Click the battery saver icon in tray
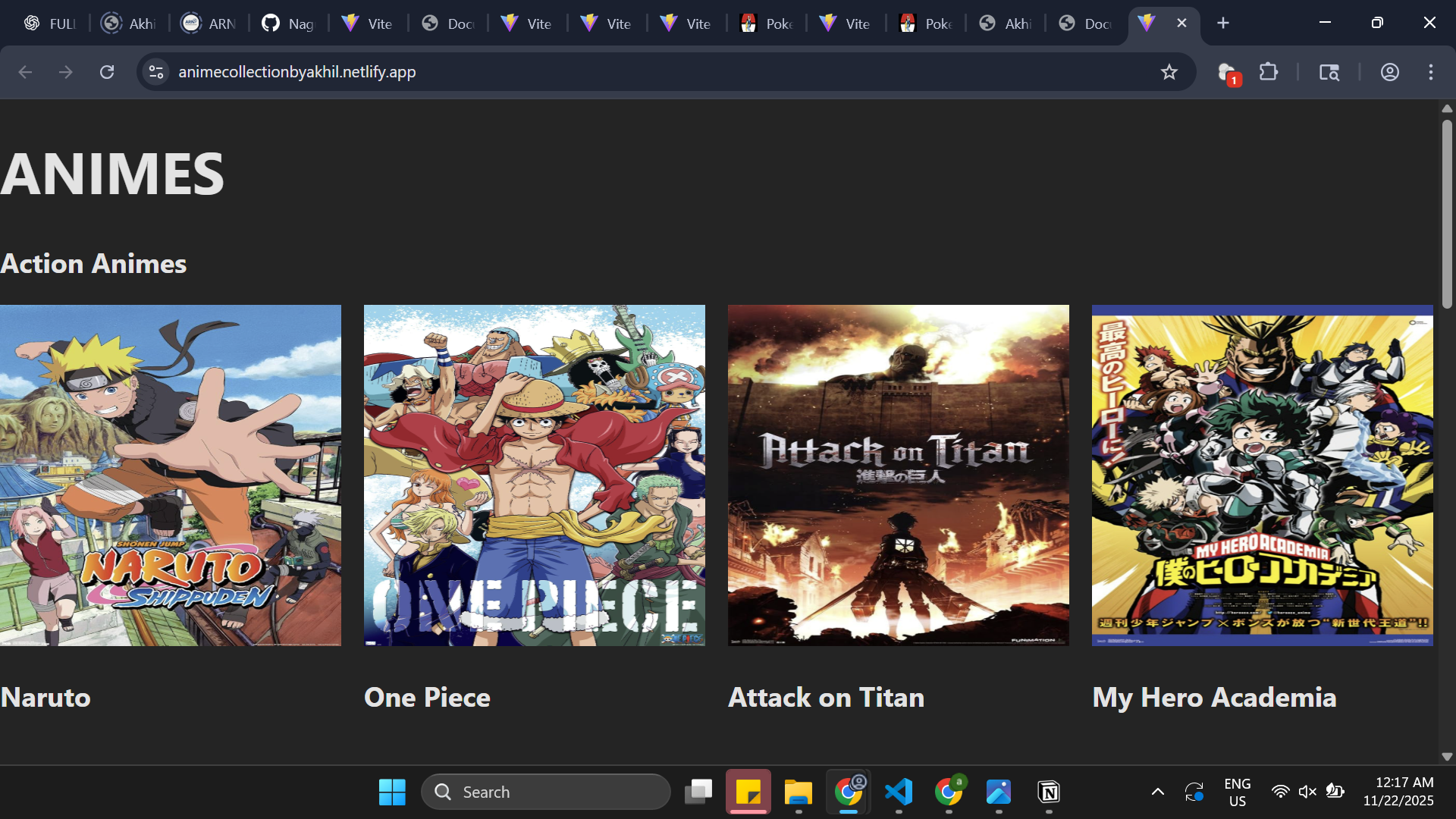Viewport: 1456px width, 819px height. click(x=1334, y=791)
